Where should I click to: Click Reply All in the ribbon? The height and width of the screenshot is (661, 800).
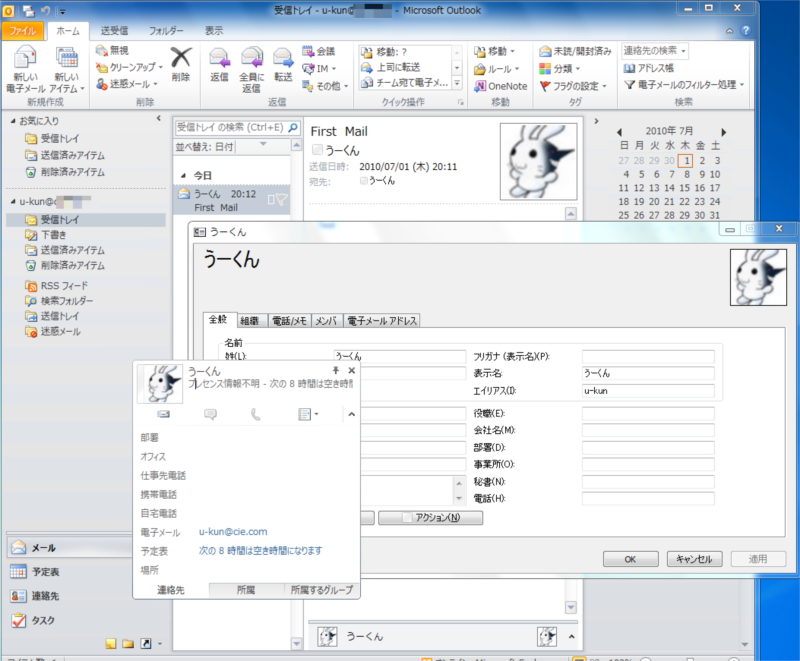tap(252, 69)
